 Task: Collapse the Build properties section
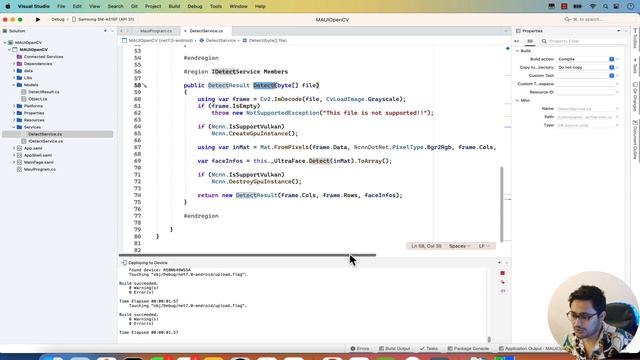point(518,51)
